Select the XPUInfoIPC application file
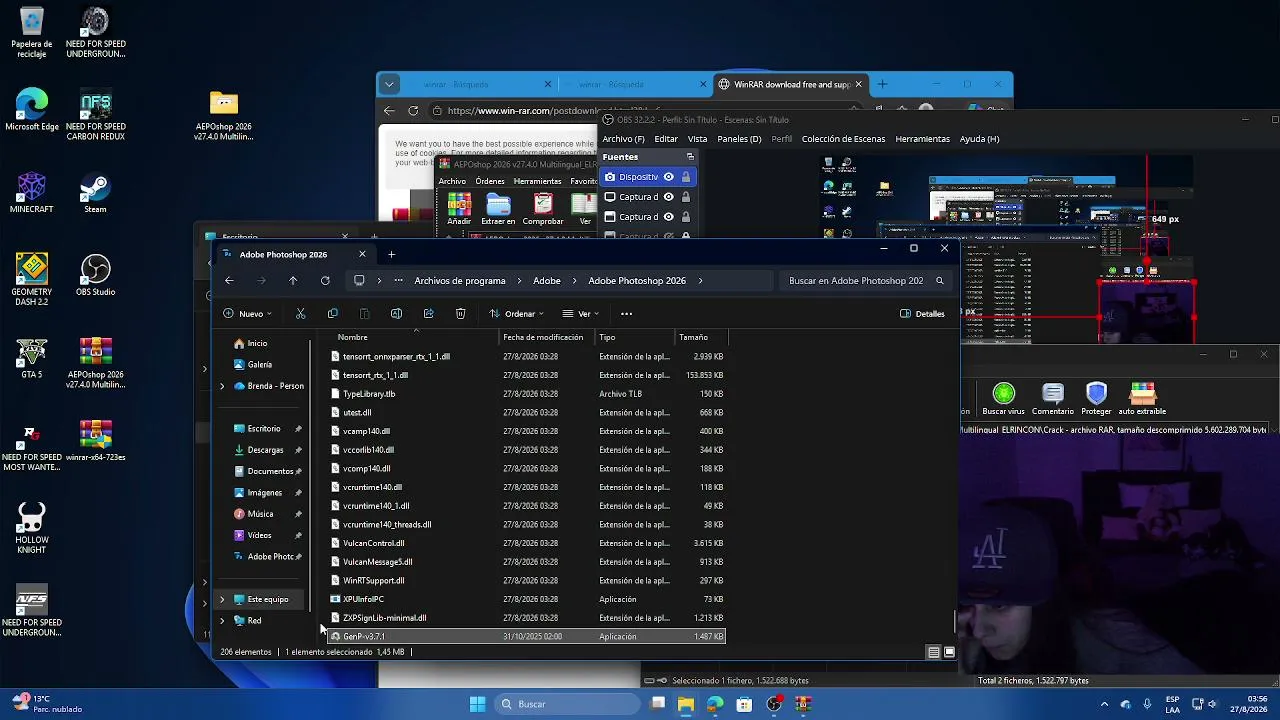 [527, 599]
